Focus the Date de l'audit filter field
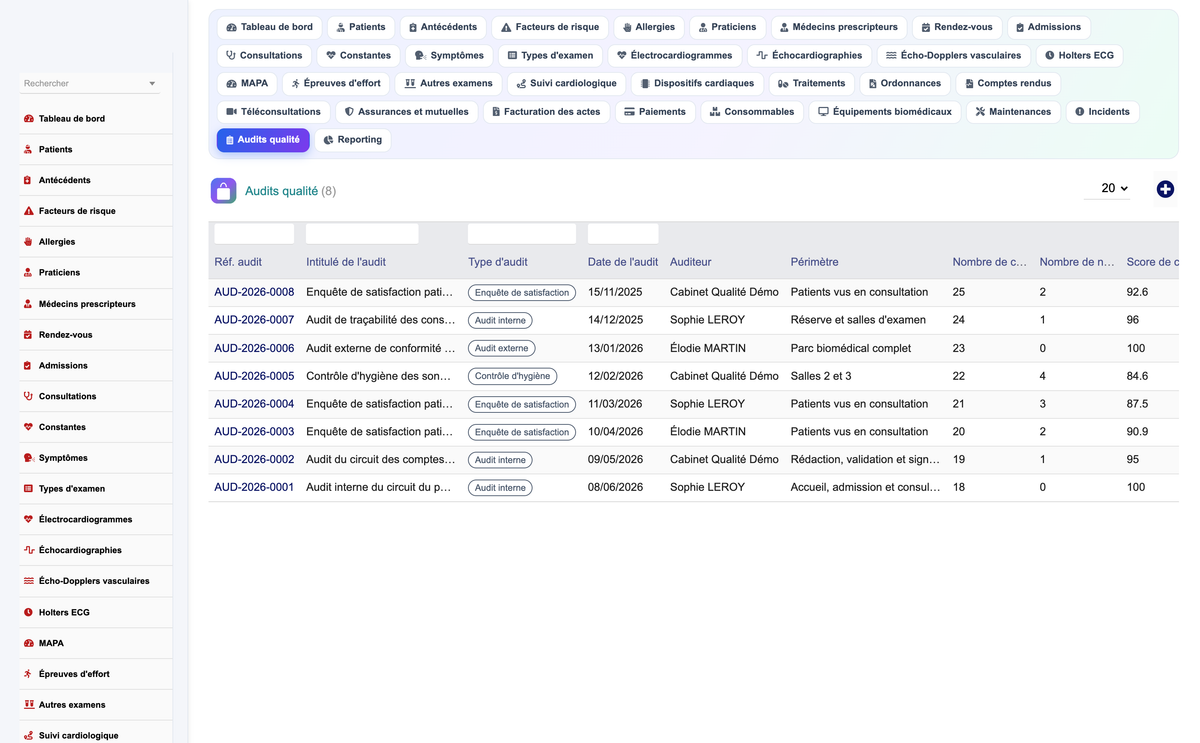The image size is (1200, 743). [x=623, y=234]
